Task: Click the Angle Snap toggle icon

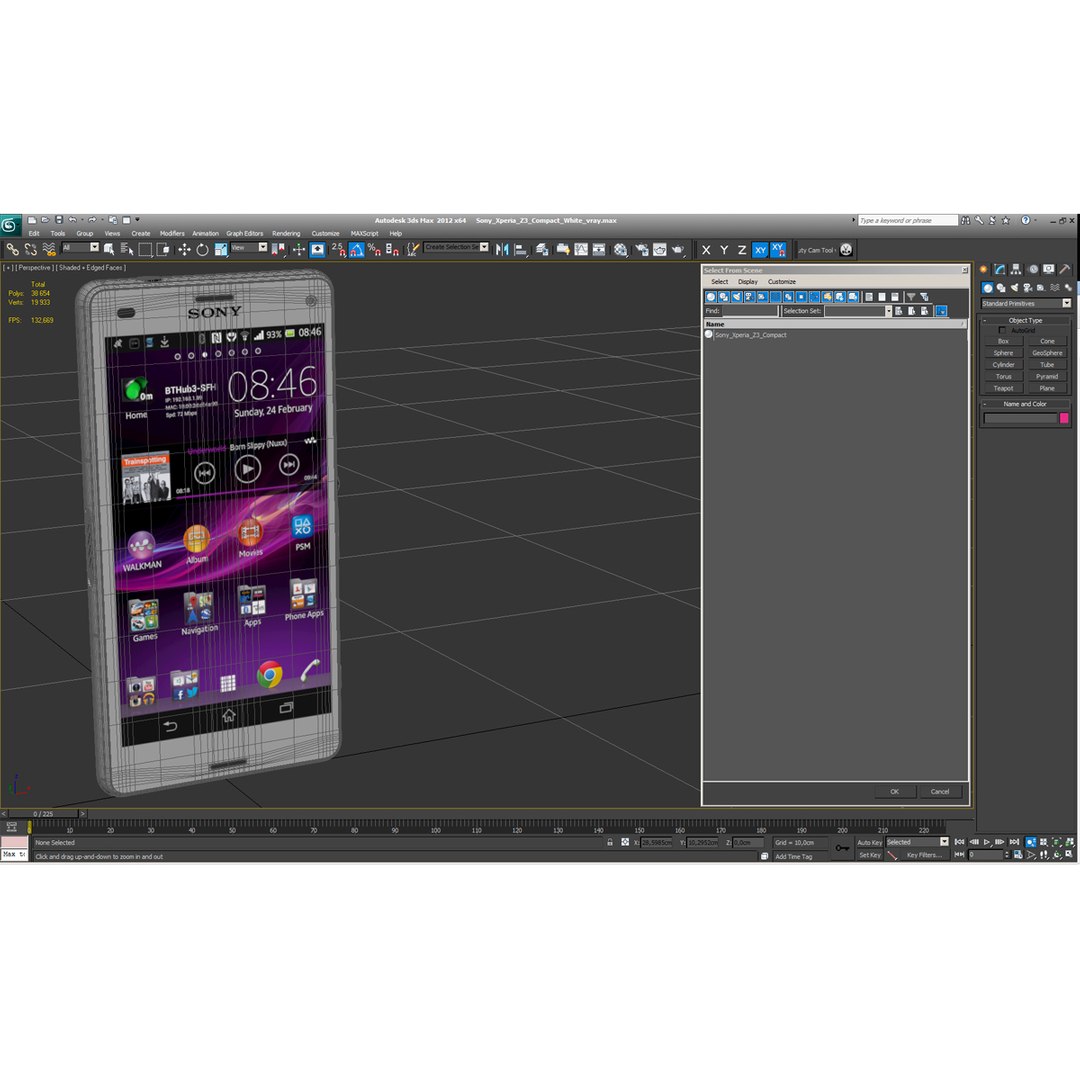Action: pyautogui.click(x=356, y=250)
